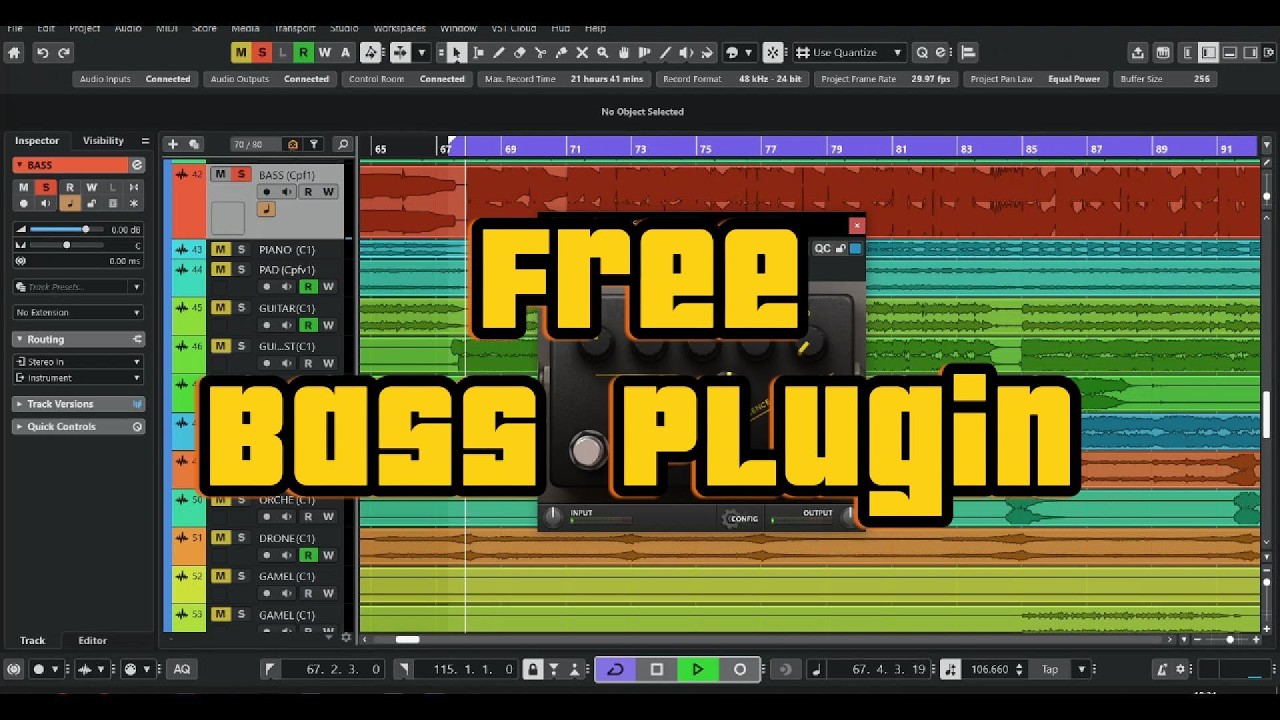Activate the metronome click in transport
1280x720 pixels.
point(1162,670)
